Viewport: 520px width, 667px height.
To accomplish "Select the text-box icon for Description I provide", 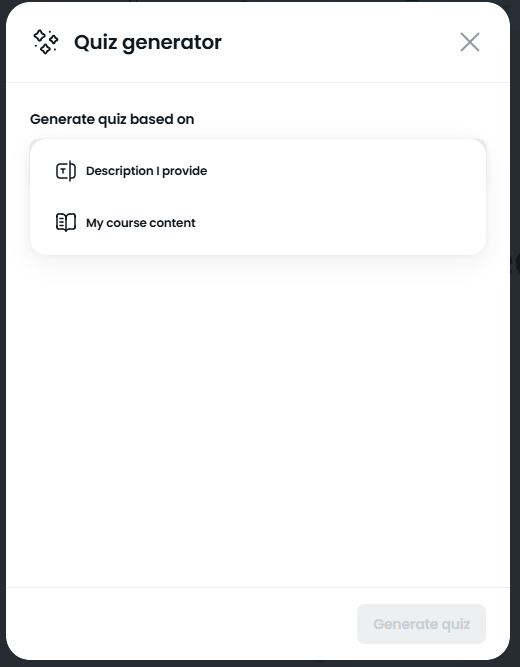I will 66,171.
